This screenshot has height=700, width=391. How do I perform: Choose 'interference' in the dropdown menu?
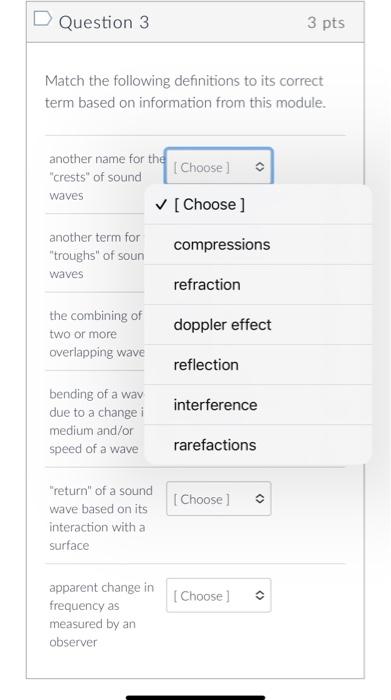click(x=258, y=405)
